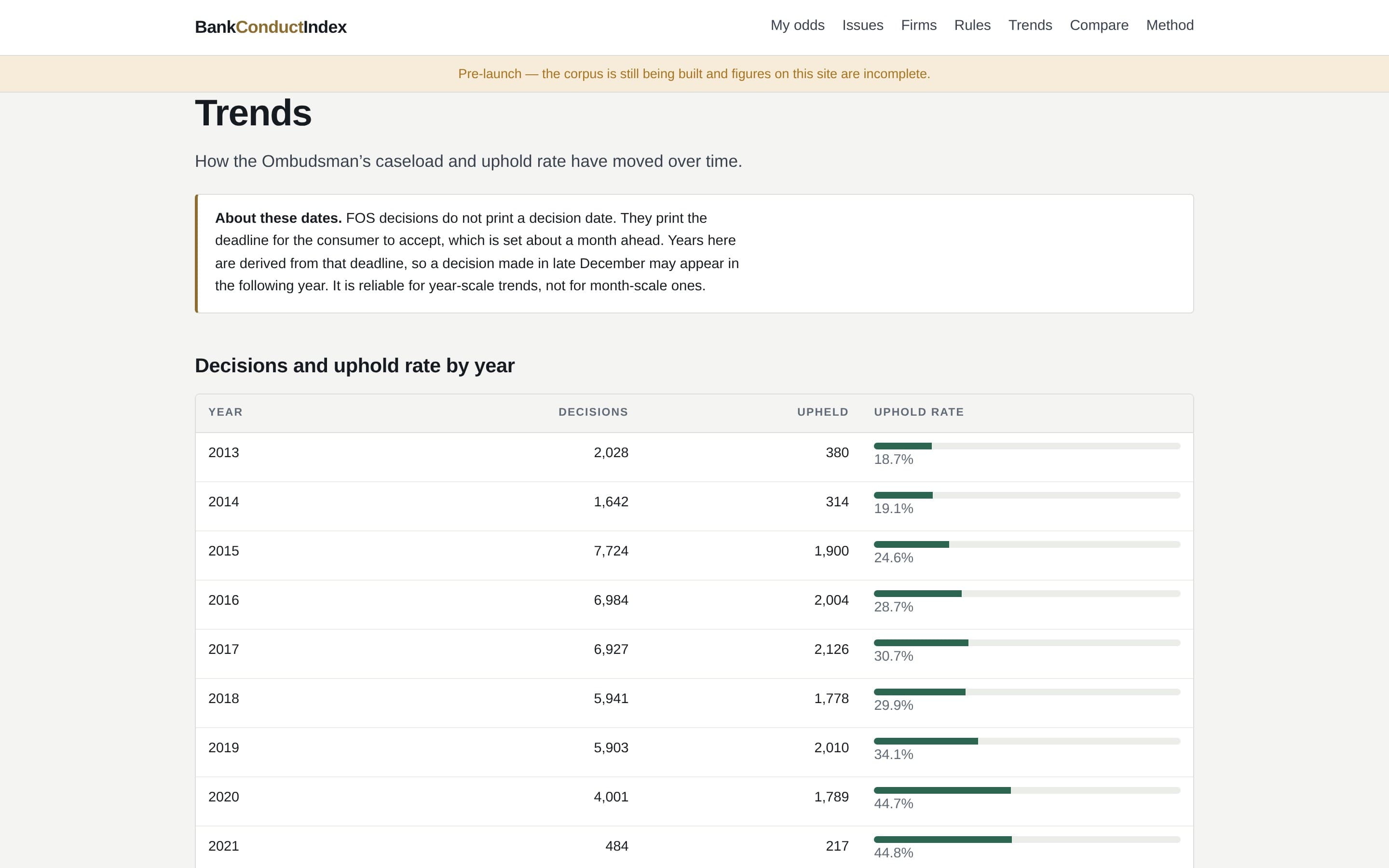Click decisions value 7,724
The height and width of the screenshot is (868, 1389).
point(611,551)
